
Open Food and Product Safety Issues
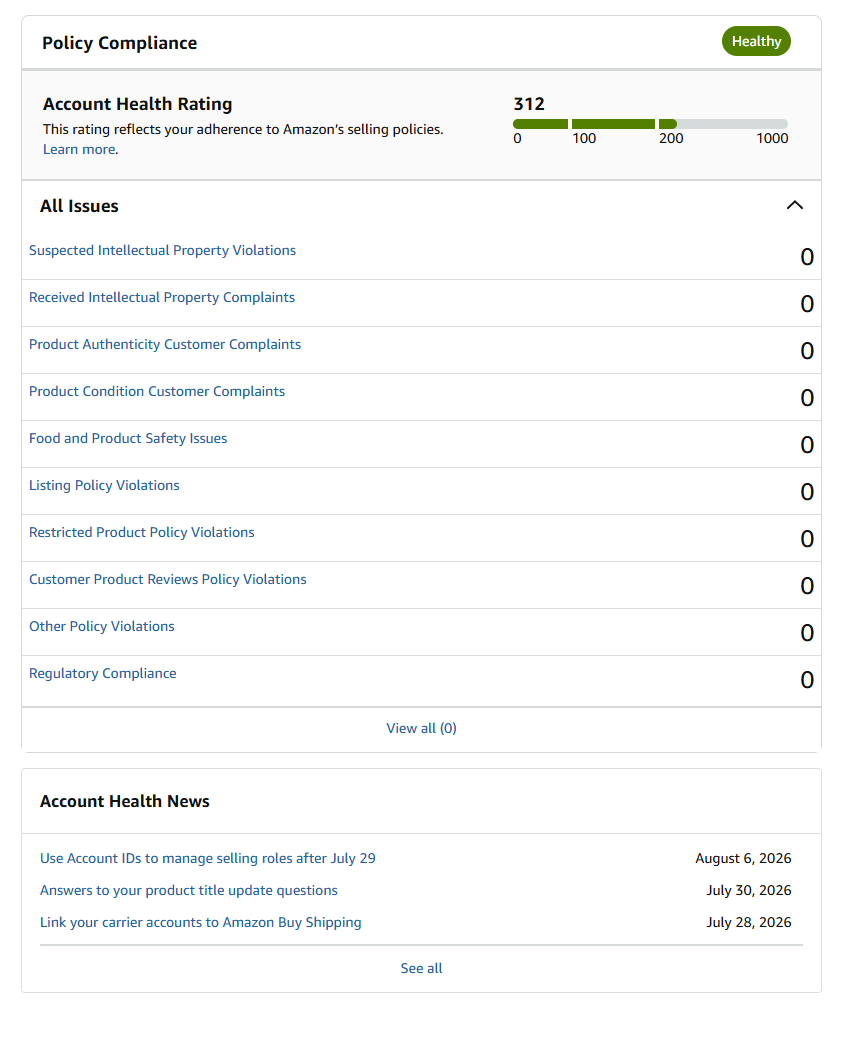(128, 438)
